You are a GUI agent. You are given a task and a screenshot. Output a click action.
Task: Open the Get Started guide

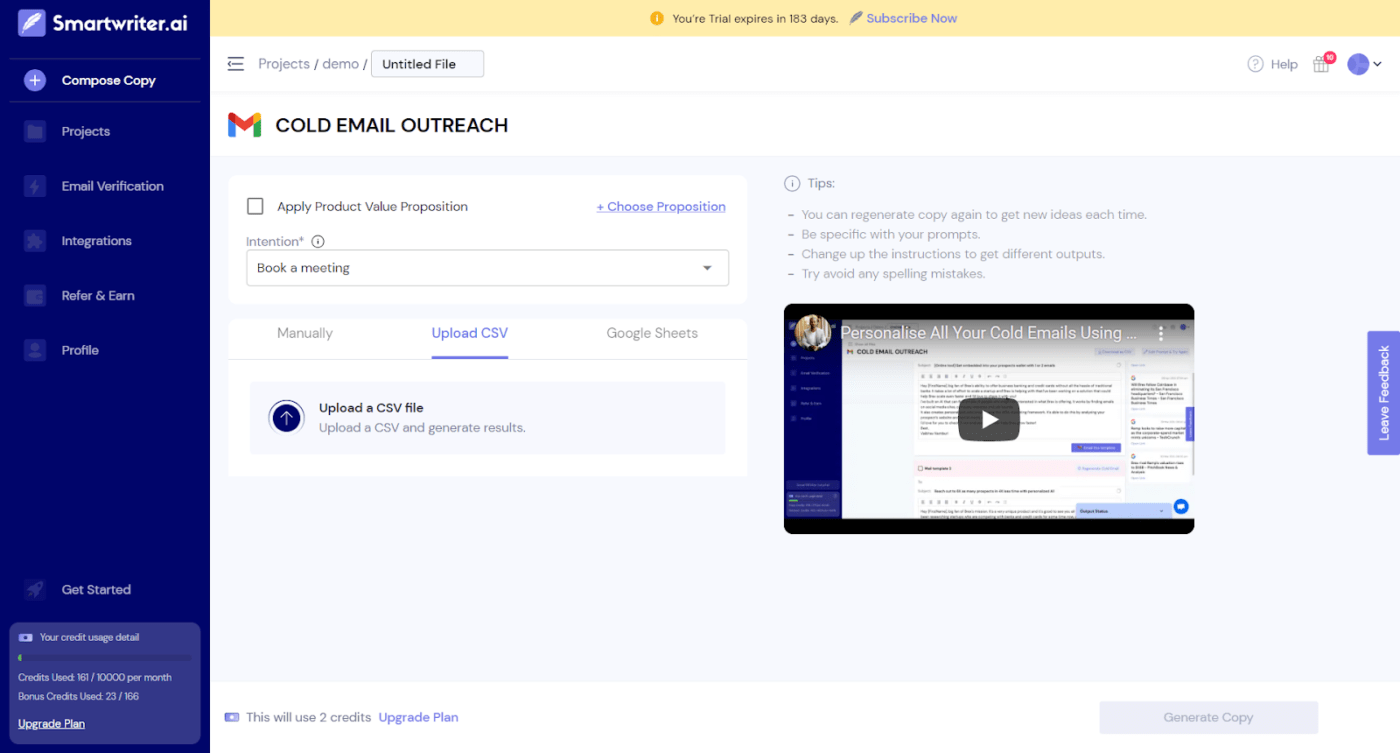tap(96, 589)
